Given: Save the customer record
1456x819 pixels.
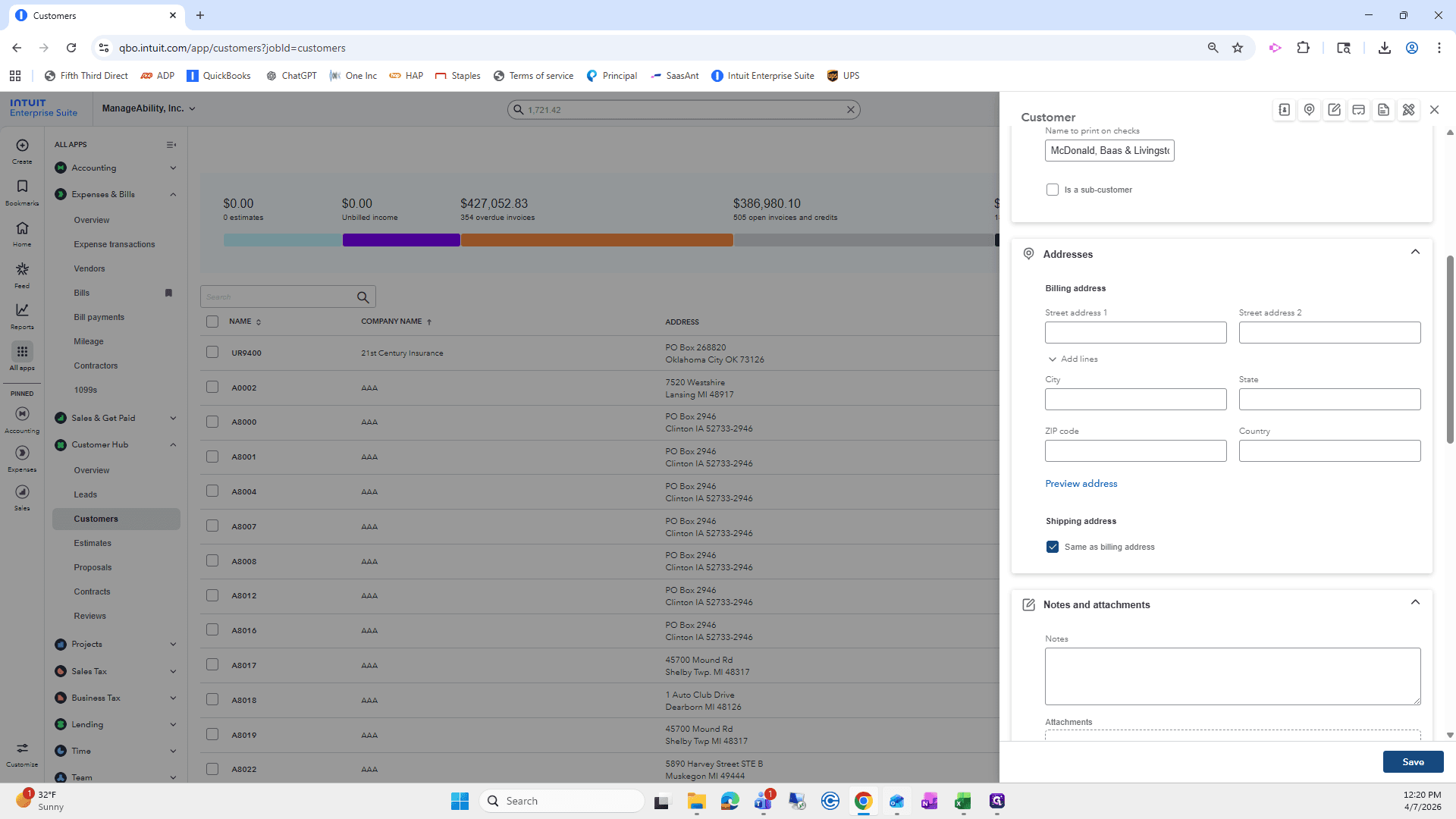Looking at the screenshot, I should [x=1413, y=762].
